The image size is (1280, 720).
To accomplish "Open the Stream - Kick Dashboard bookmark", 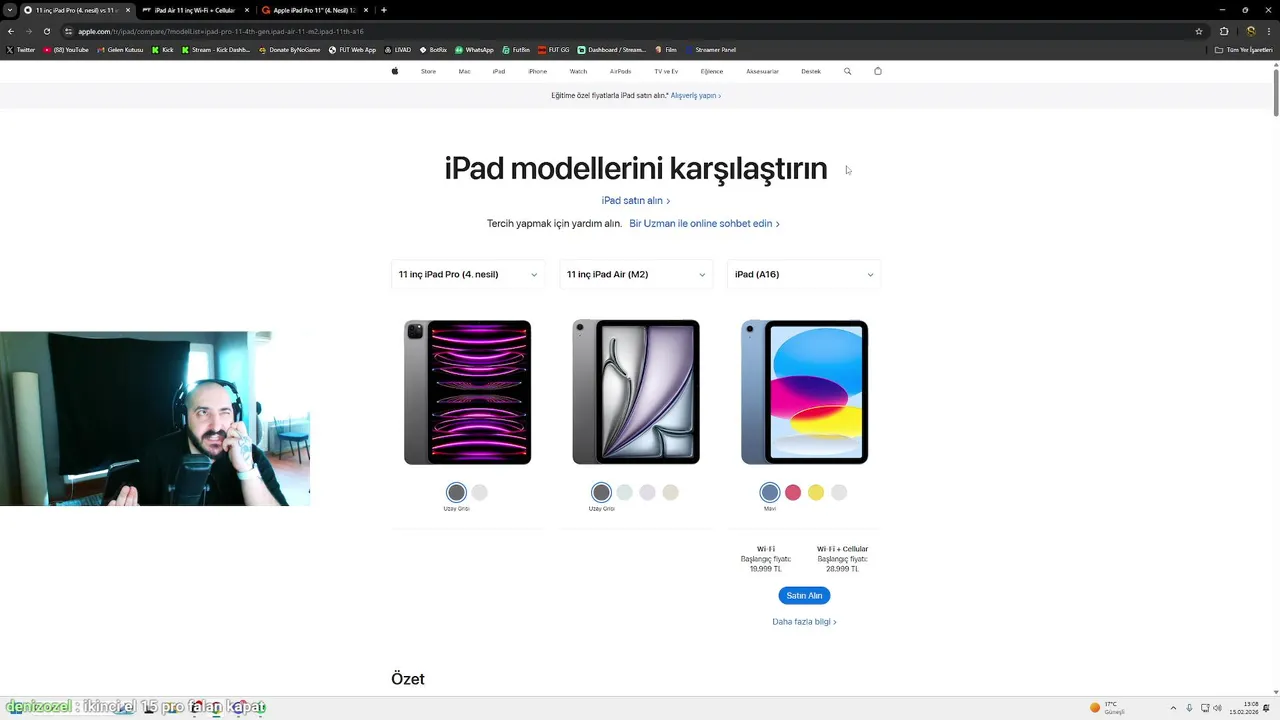I will [x=216, y=49].
